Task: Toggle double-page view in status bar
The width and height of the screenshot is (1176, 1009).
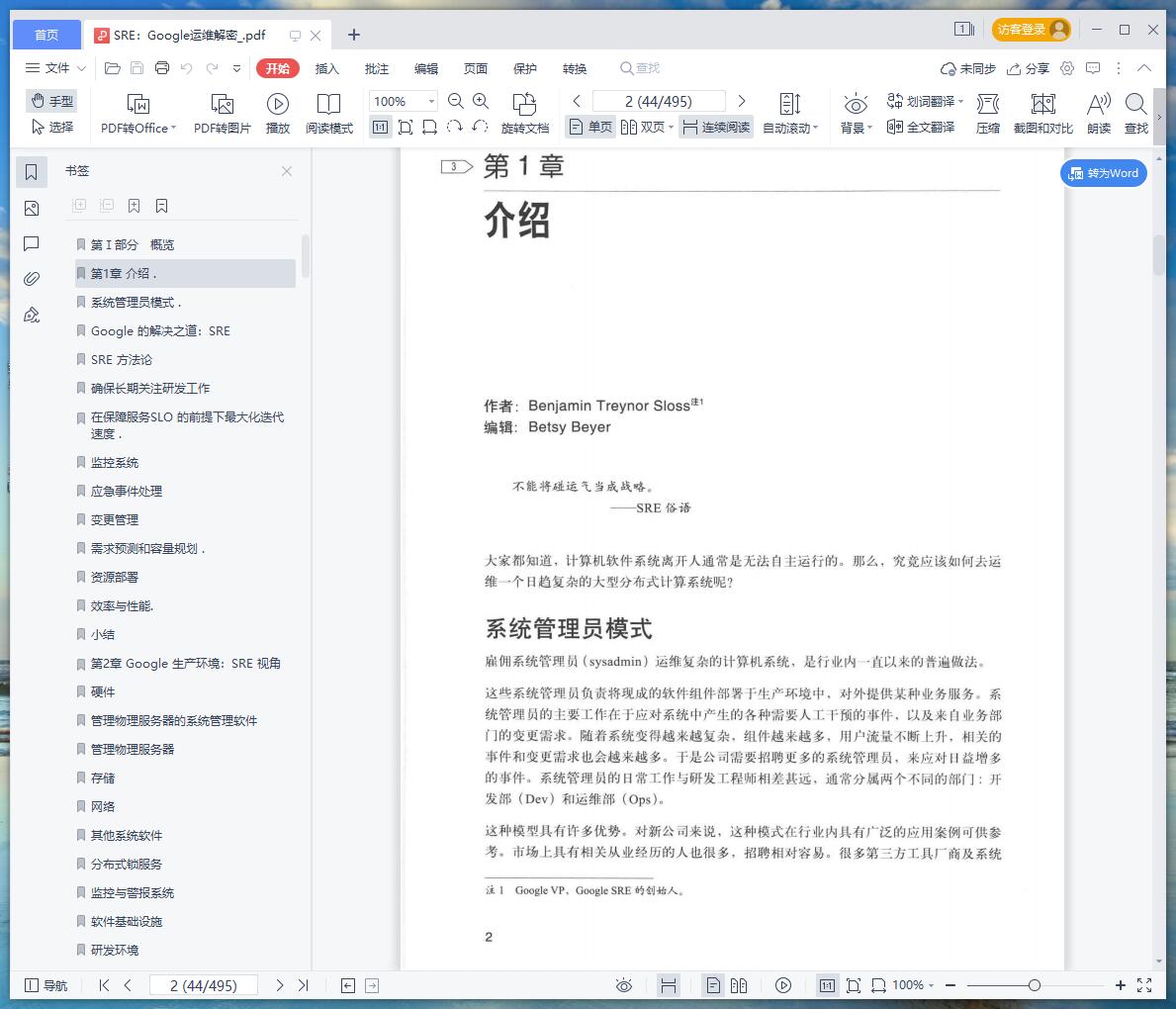Action: (x=739, y=985)
